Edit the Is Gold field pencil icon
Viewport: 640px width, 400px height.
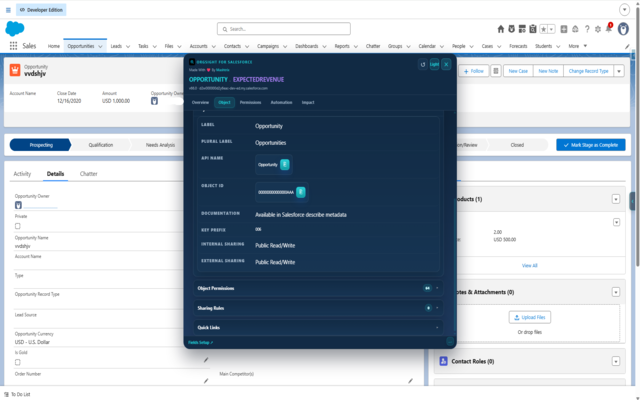[206, 360]
